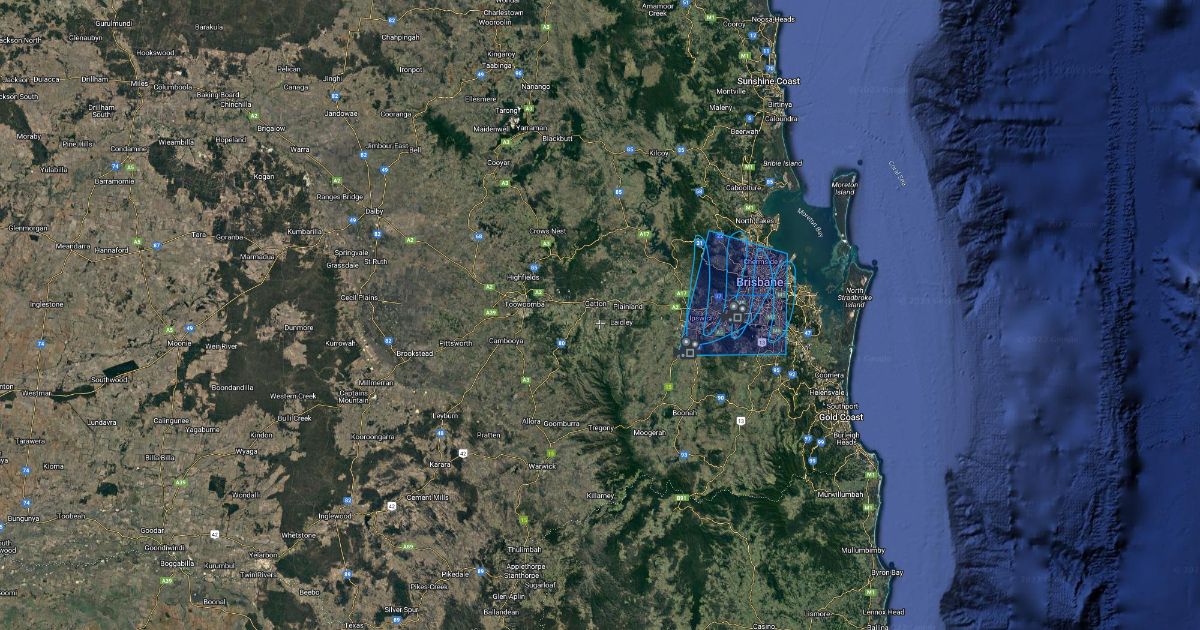The width and height of the screenshot is (1200, 630).
Task: Click the route 47 shield southeast of Brisbane
Action: click(x=806, y=332)
